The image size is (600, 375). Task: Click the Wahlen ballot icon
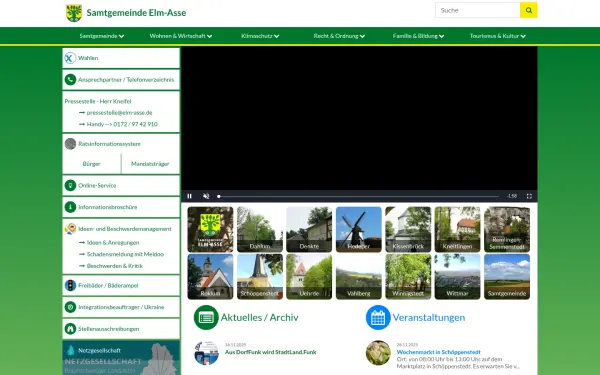70,58
